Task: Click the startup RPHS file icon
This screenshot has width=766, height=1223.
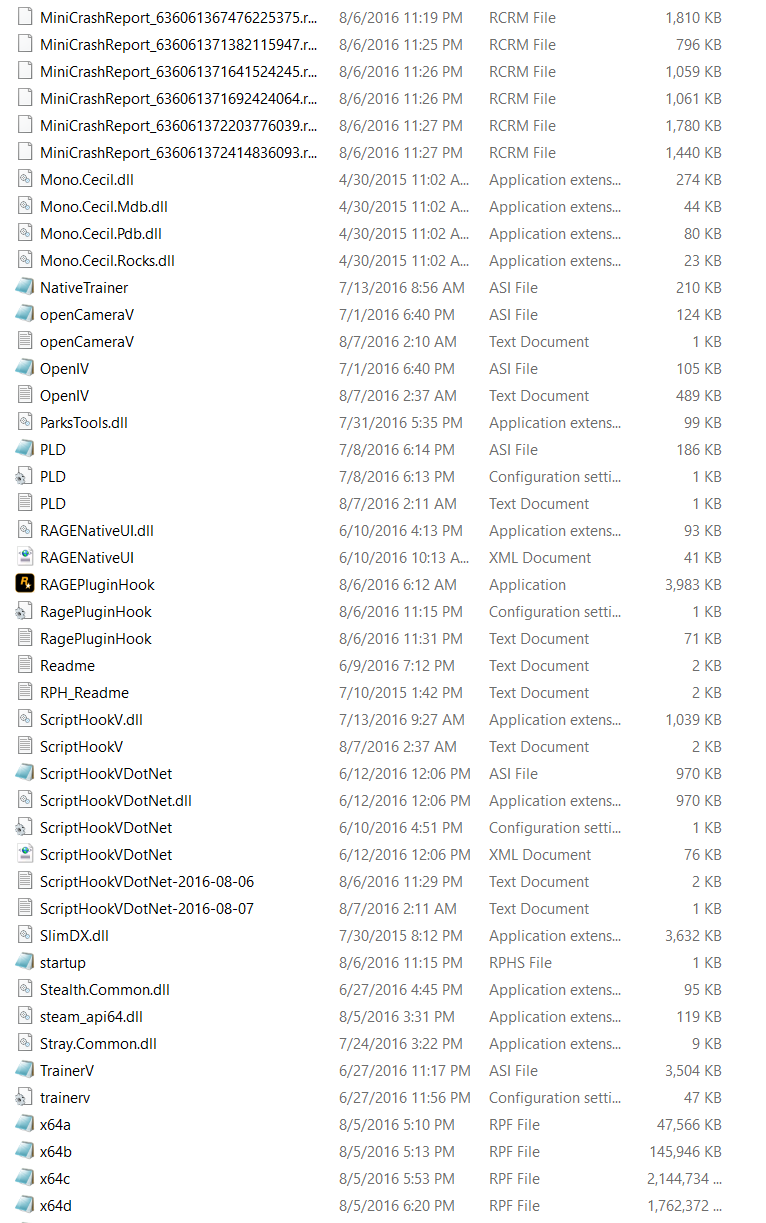Action: point(25,962)
